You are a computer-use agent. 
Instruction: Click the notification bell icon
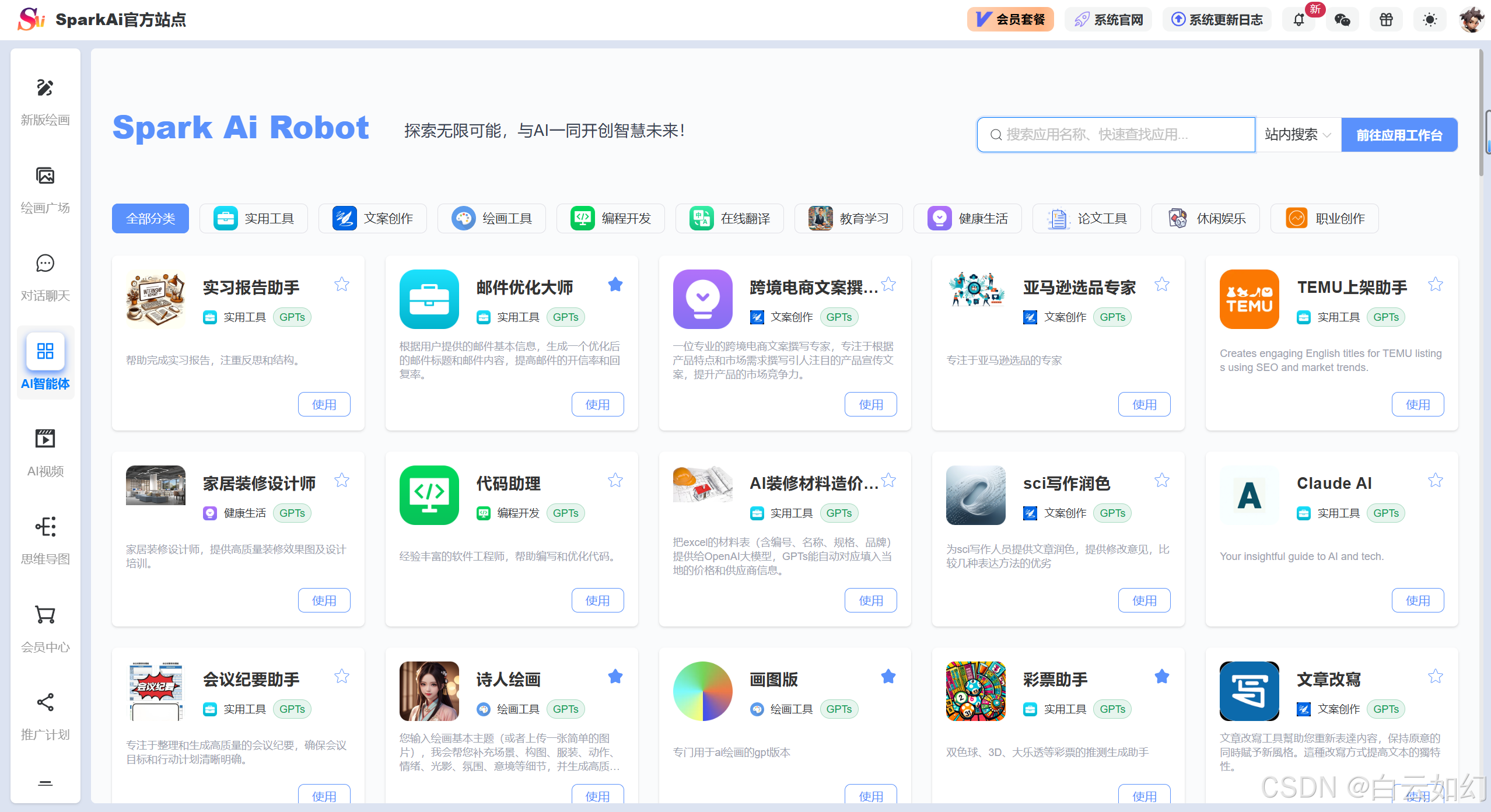pyautogui.click(x=1298, y=20)
